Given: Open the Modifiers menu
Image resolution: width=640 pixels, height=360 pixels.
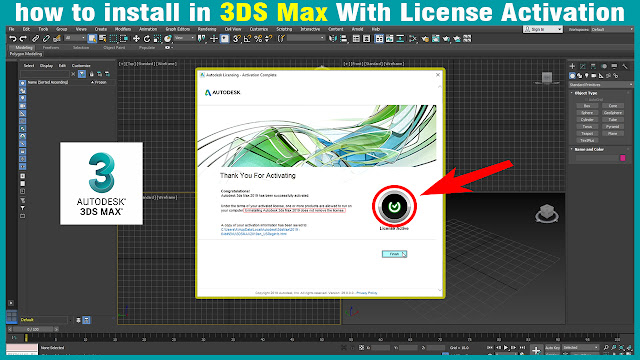Looking at the screenshot, I should click(123, 29).
